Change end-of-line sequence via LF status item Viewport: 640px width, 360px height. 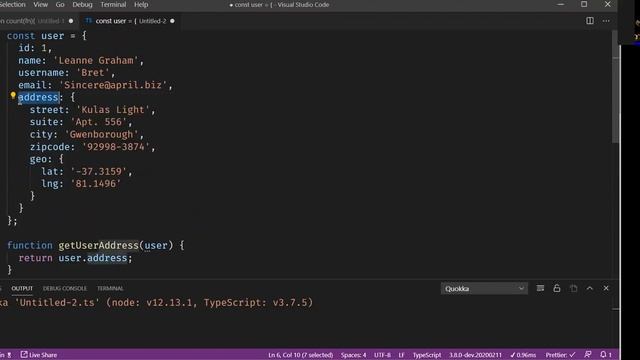tap(401, 355)
